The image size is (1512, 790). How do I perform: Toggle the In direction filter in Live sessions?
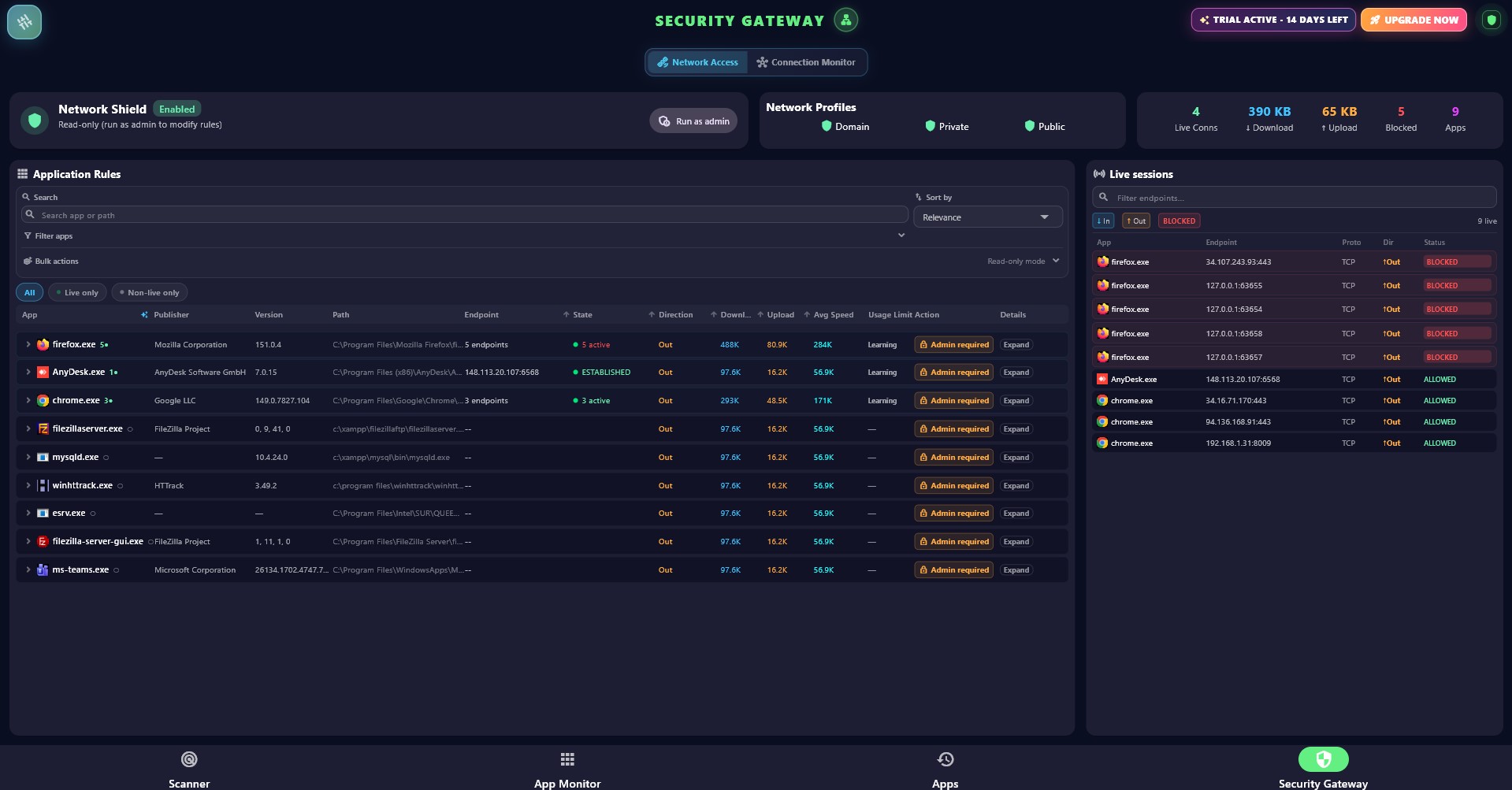[1103, 221]
